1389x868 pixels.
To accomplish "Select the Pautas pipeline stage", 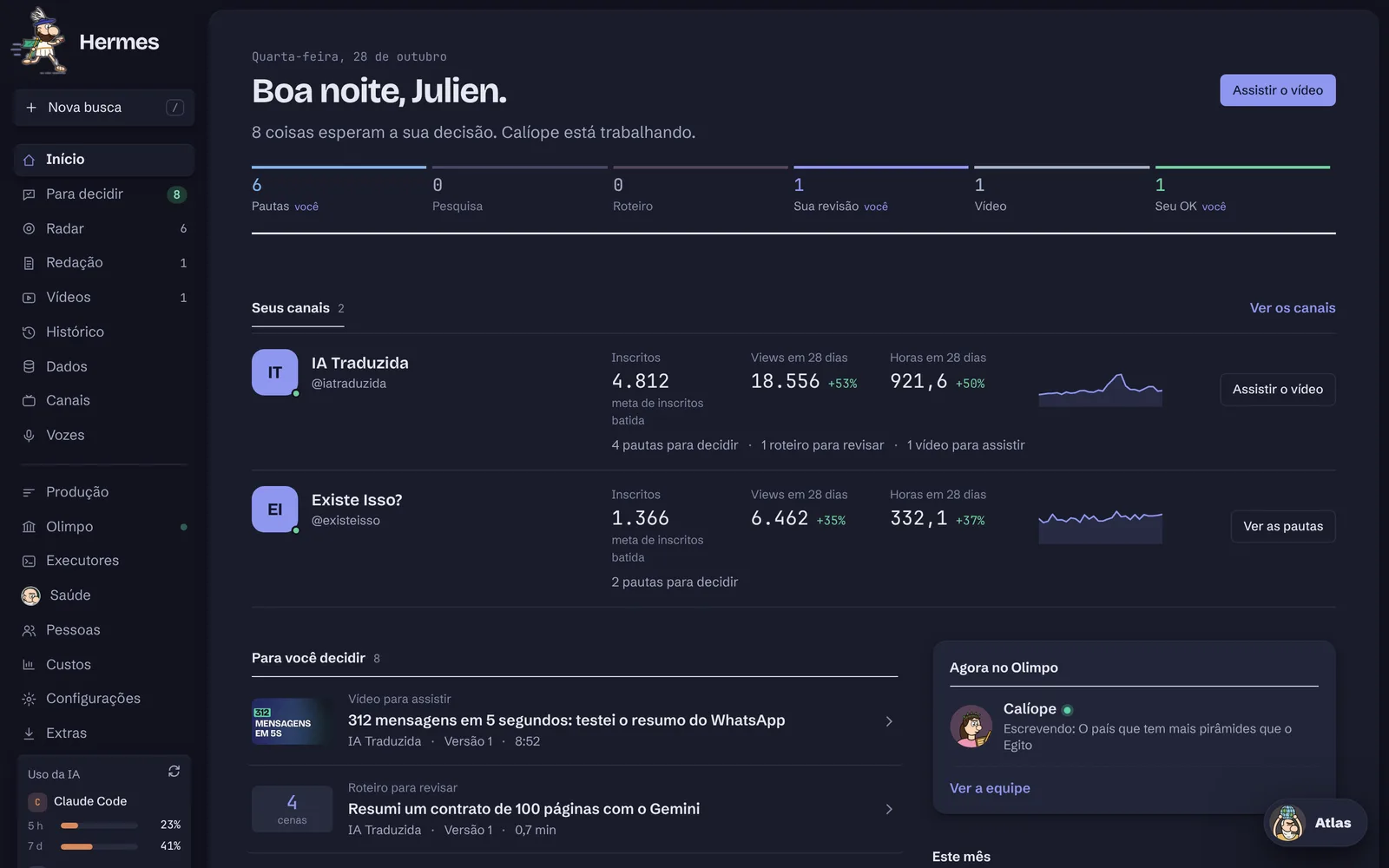I will coord(339,190).
